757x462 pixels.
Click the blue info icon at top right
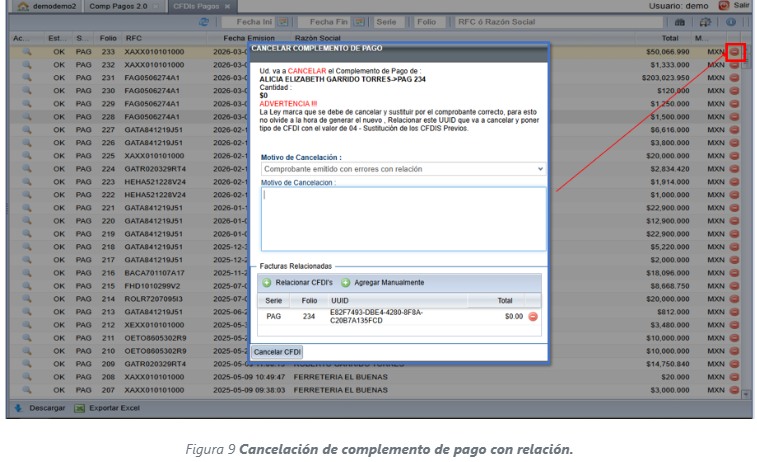point(731,21)
